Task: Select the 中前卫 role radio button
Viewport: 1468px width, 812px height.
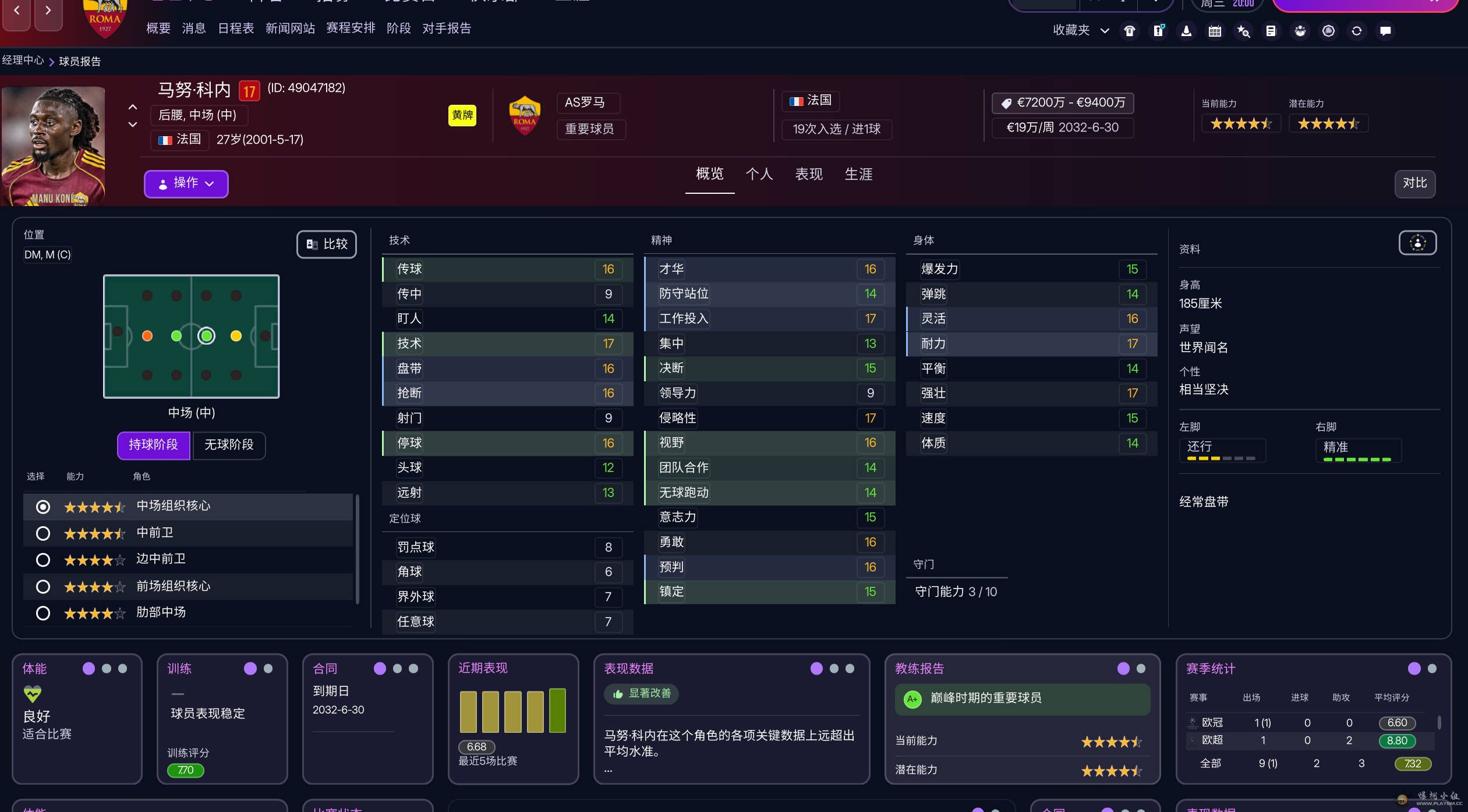Action: point(43,533)
